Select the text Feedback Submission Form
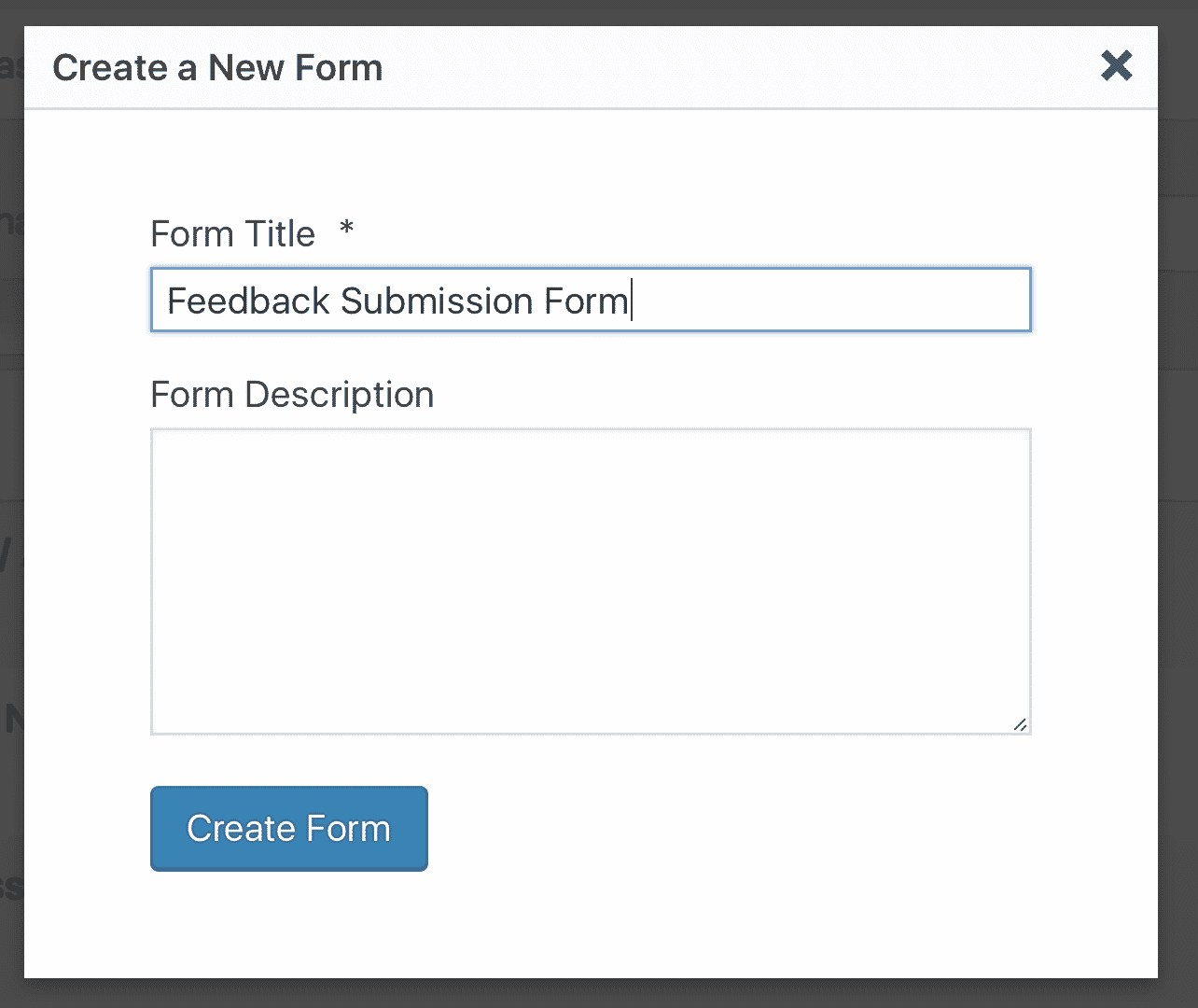The image size is (1198, 1008). pos(397,301)
